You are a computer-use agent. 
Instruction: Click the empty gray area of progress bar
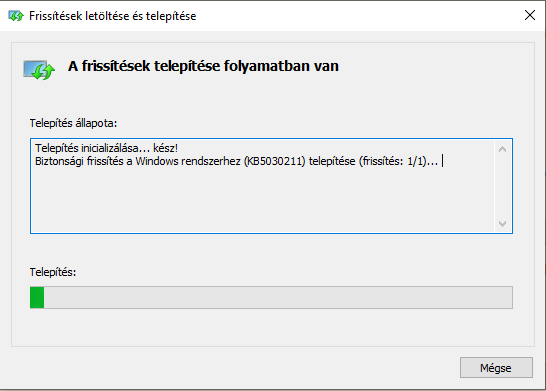(x=278, y=297)
